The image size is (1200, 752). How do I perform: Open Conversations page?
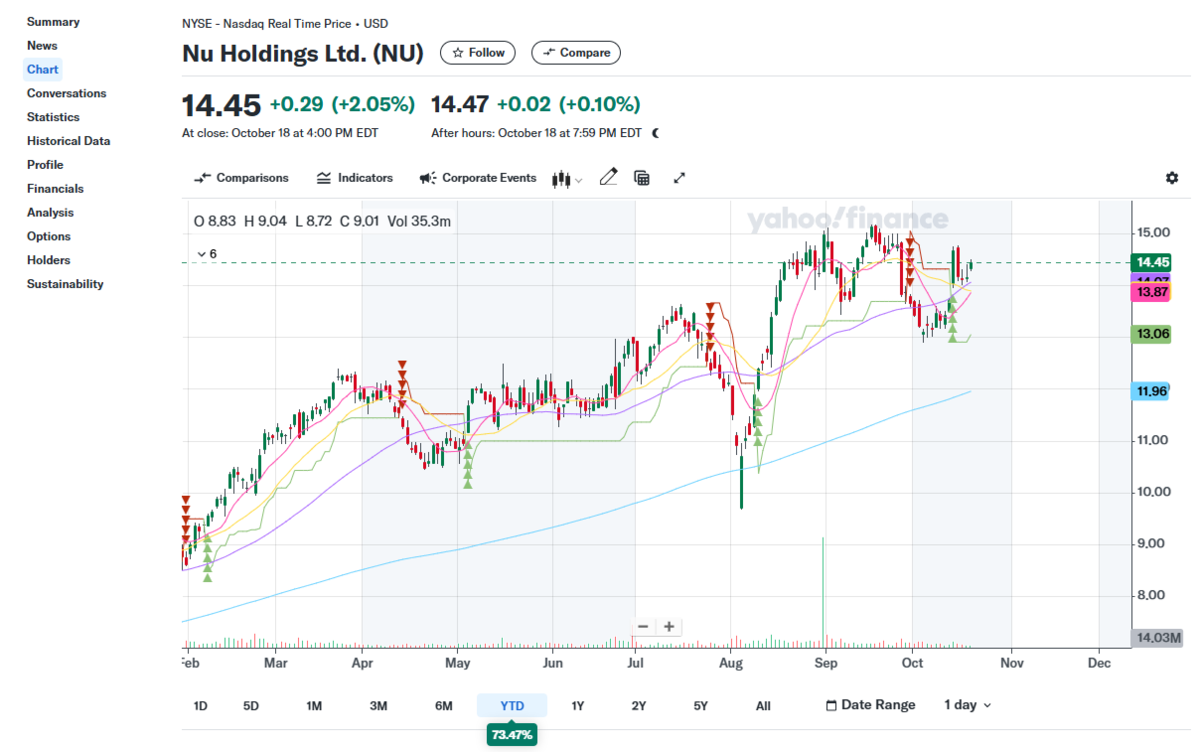tap(66, 93)
